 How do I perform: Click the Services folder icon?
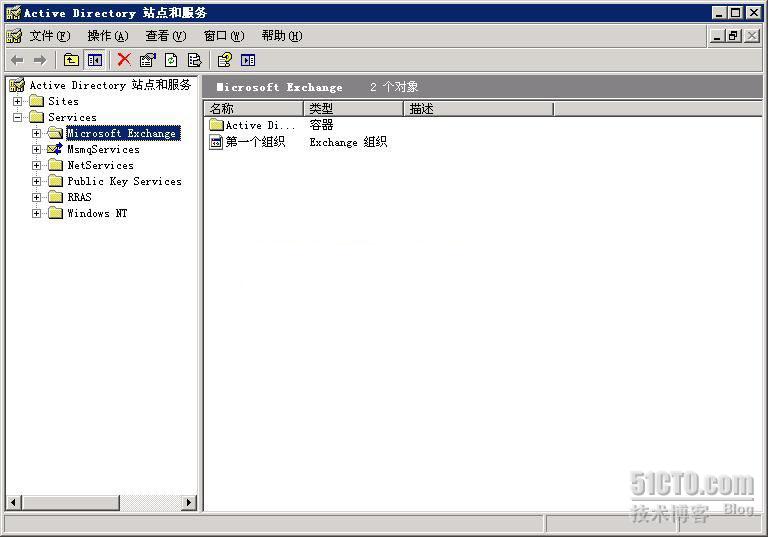click(x=36, y=117)
